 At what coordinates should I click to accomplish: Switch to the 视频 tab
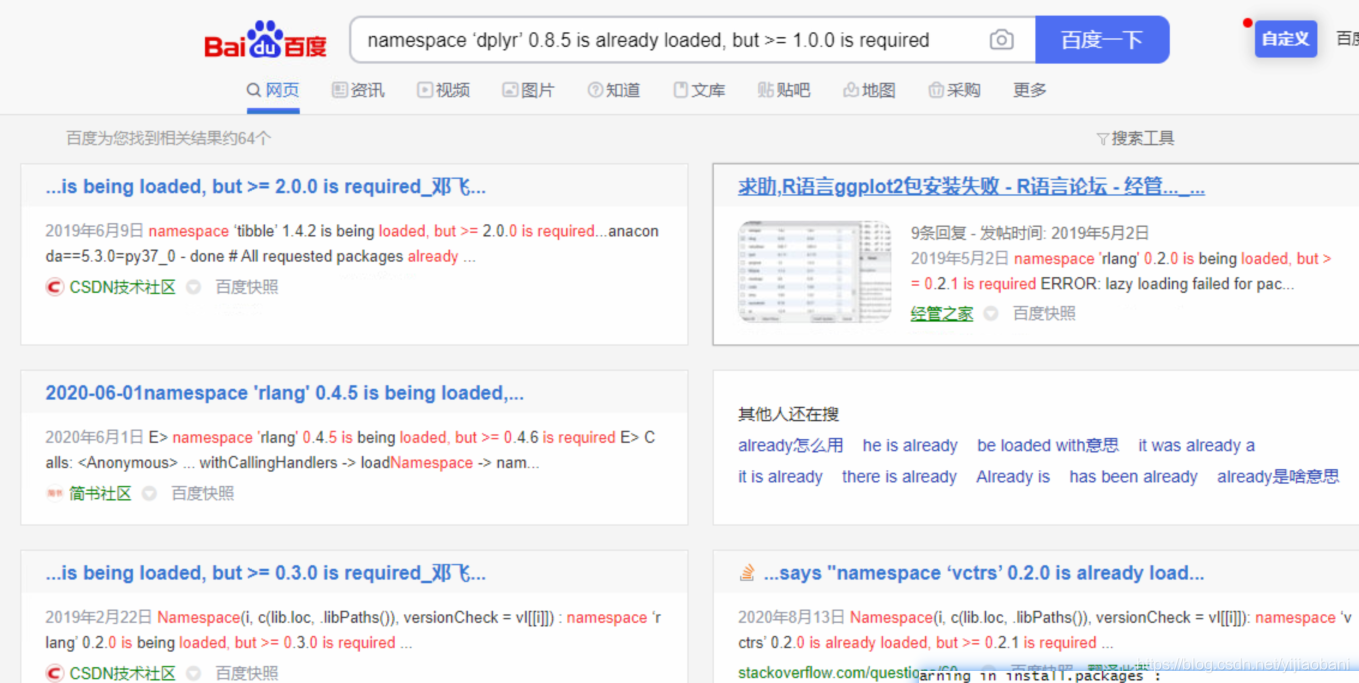(x=443, y=90)
